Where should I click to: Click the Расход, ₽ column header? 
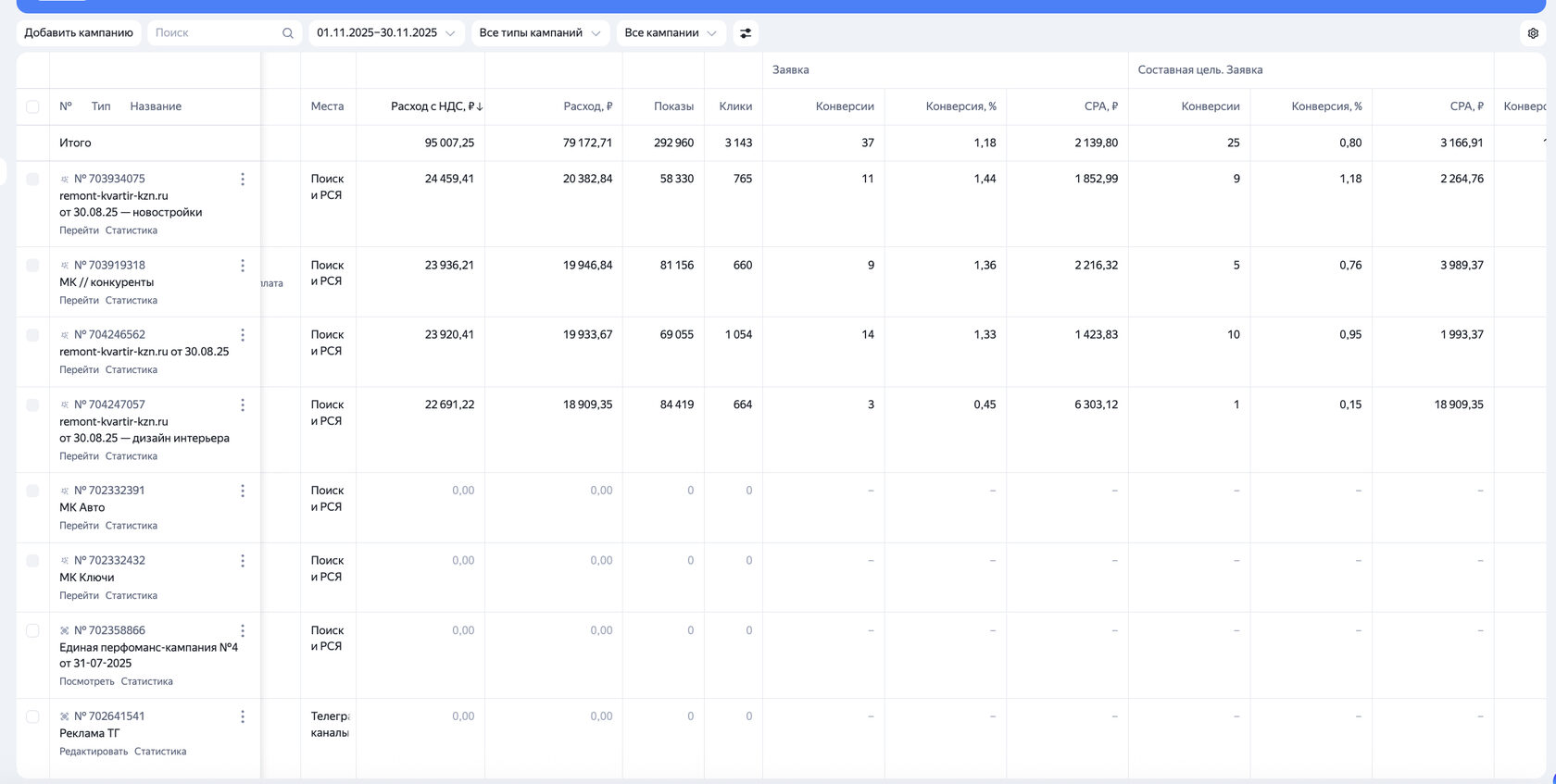(x=588, y=106)
